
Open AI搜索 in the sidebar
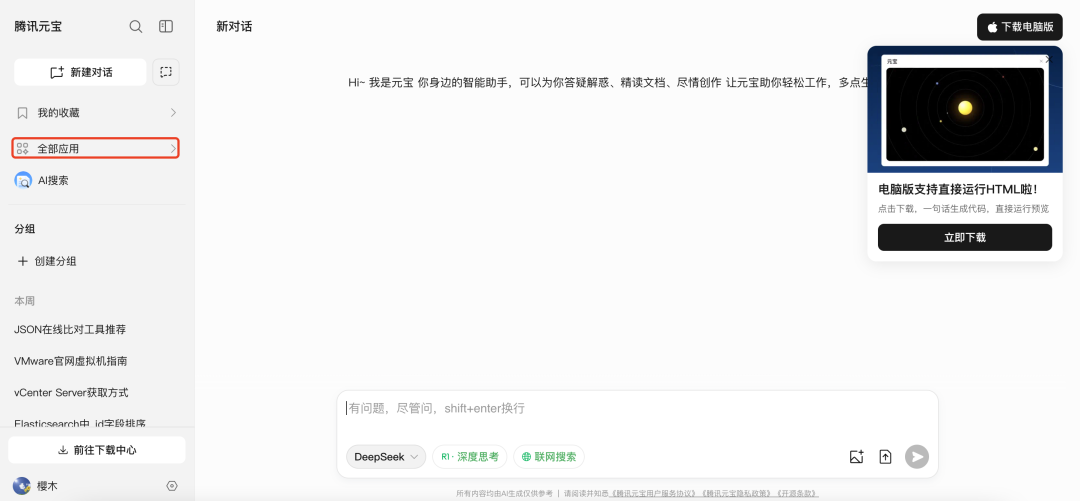(x=96, y=181)
